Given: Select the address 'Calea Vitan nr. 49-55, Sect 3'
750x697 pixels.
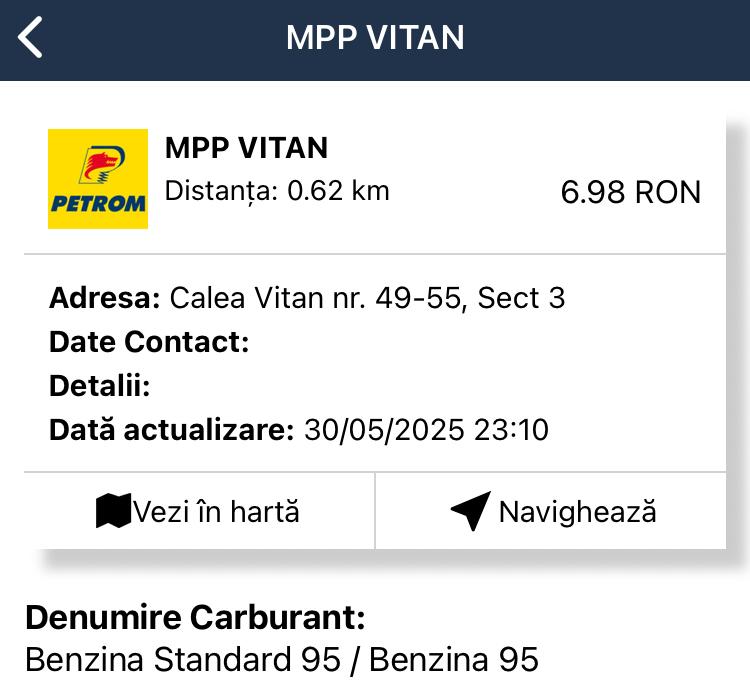Looking at the screenshot, I should click(367, 298).
